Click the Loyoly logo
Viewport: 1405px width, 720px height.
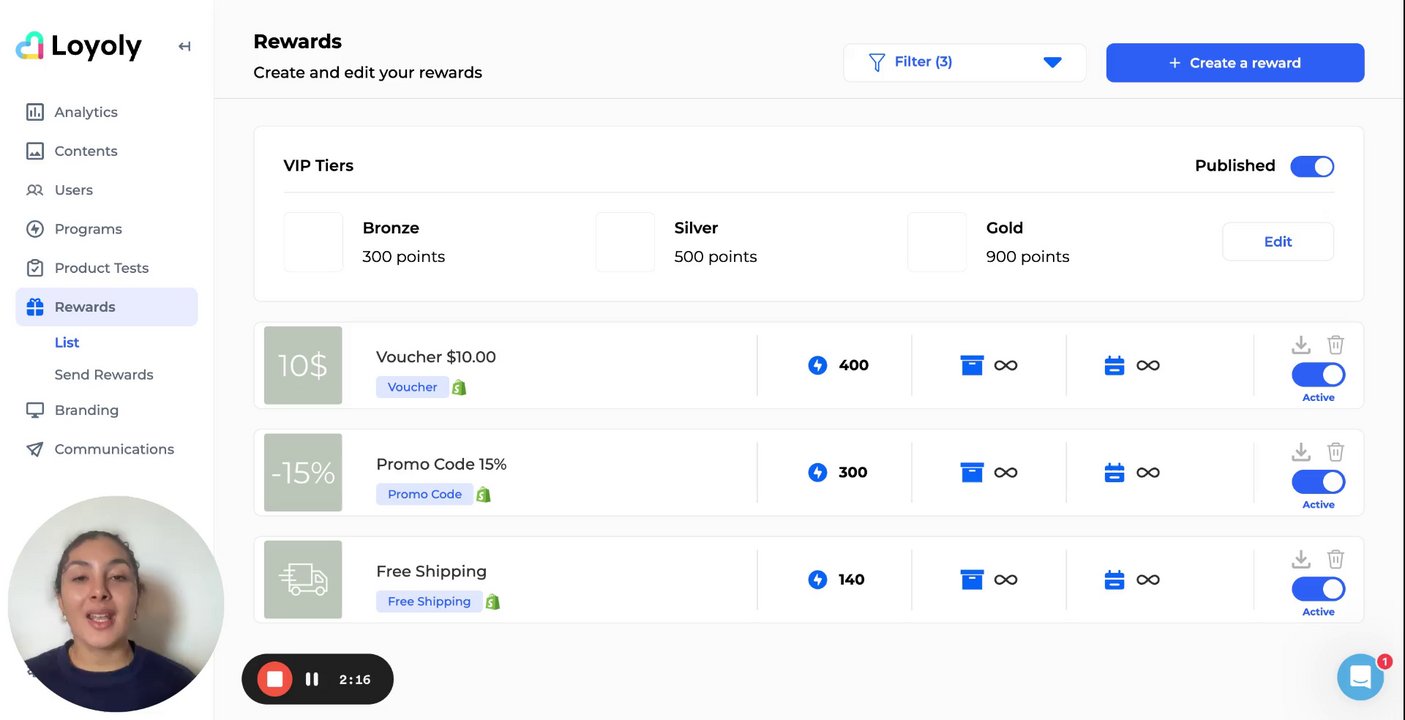pos(79,46)
